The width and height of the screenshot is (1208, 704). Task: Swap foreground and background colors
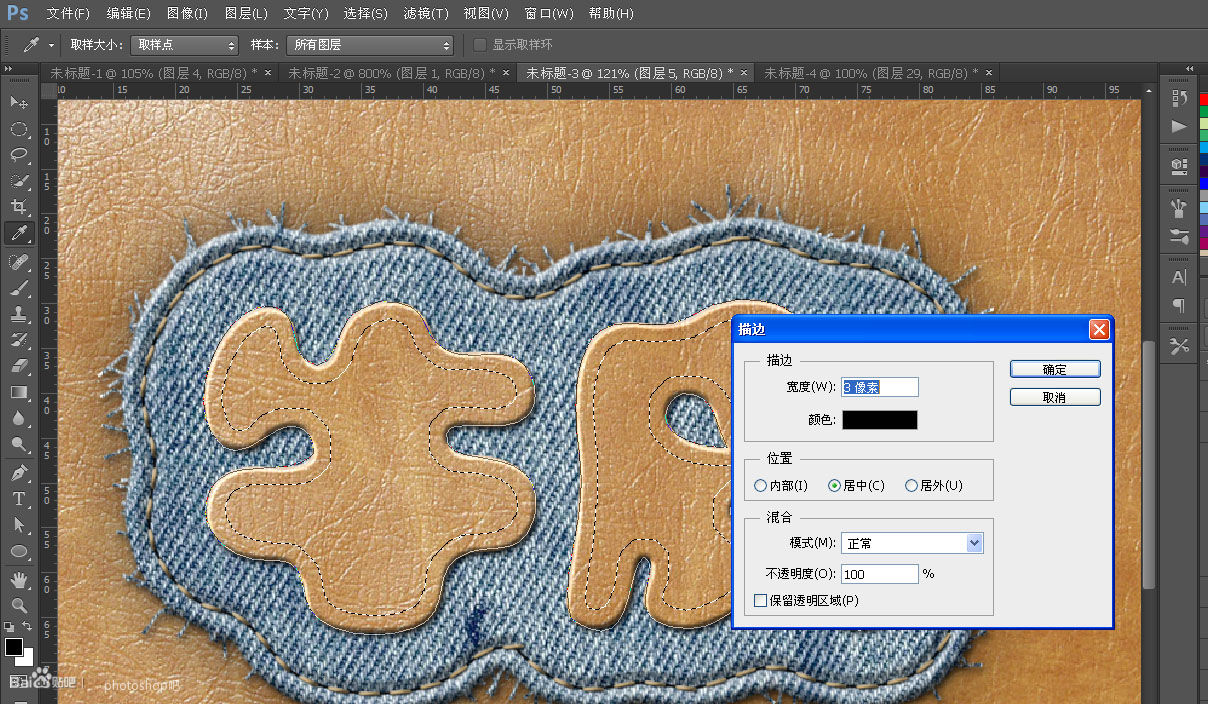point(28,627)
